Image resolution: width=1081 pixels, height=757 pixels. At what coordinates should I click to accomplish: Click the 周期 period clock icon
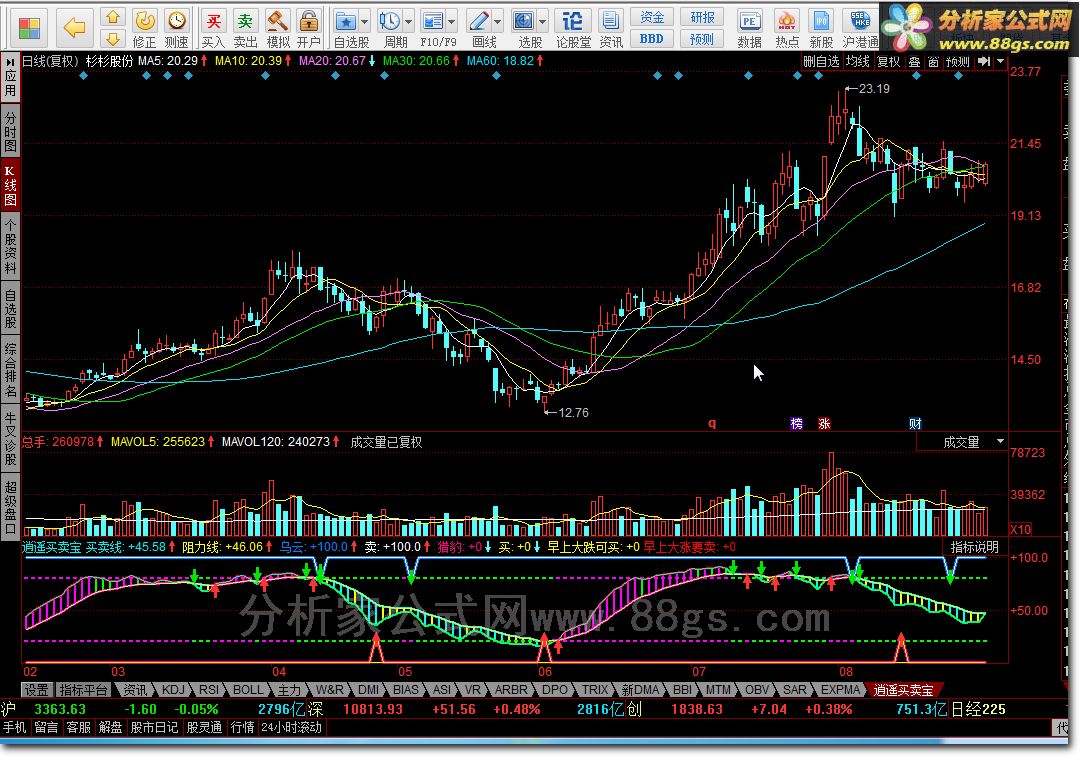pyautogui.click(x=390, y=21)
